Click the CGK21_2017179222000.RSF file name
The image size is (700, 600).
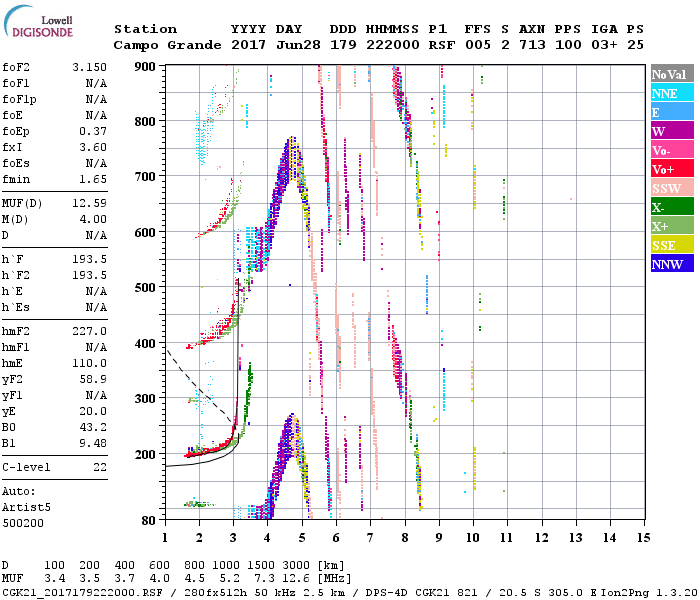coord(83,592)
